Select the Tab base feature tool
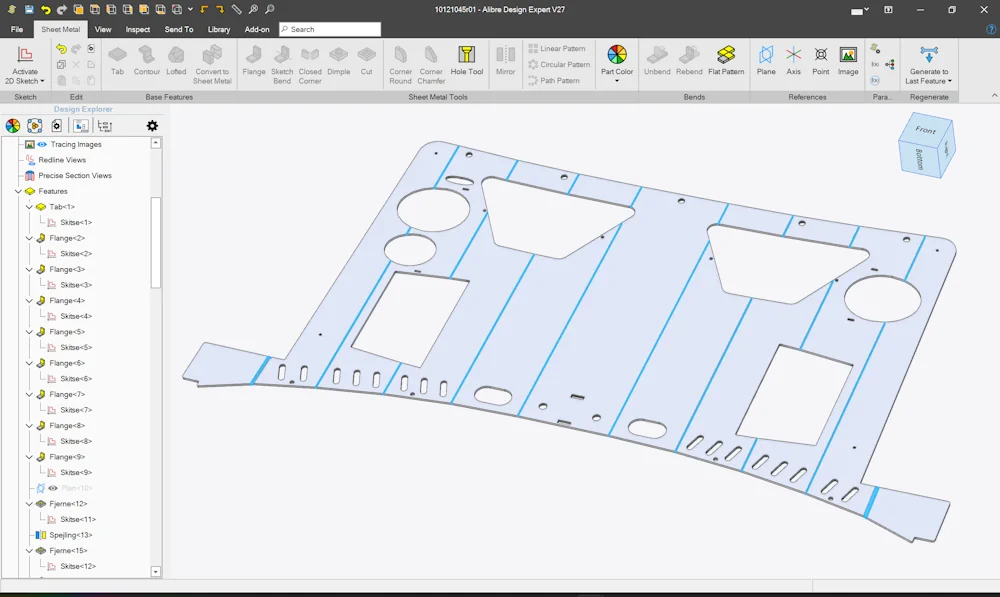This screenshot has height=597, width=1000. click(x=117, y=61)
